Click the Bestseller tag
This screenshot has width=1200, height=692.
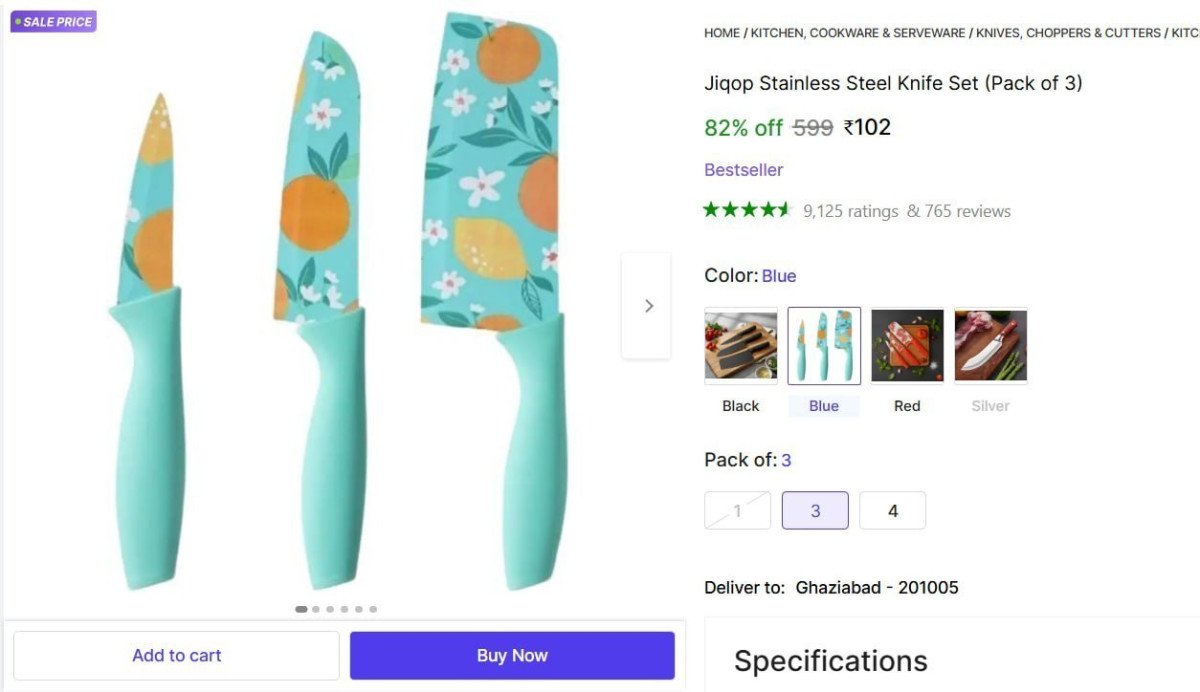[x=743, y=169]
